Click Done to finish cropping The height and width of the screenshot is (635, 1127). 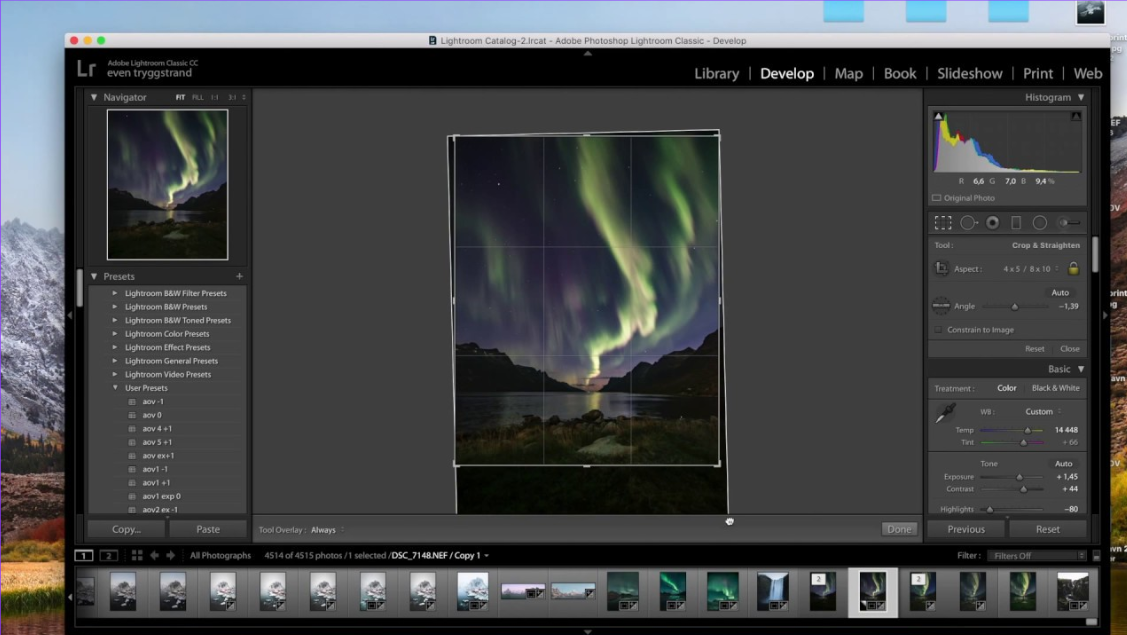[898, 529]
